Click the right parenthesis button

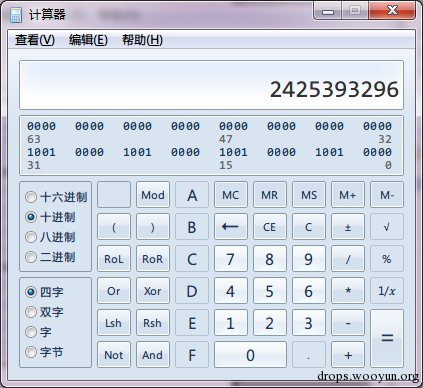(x=153, y=227)
